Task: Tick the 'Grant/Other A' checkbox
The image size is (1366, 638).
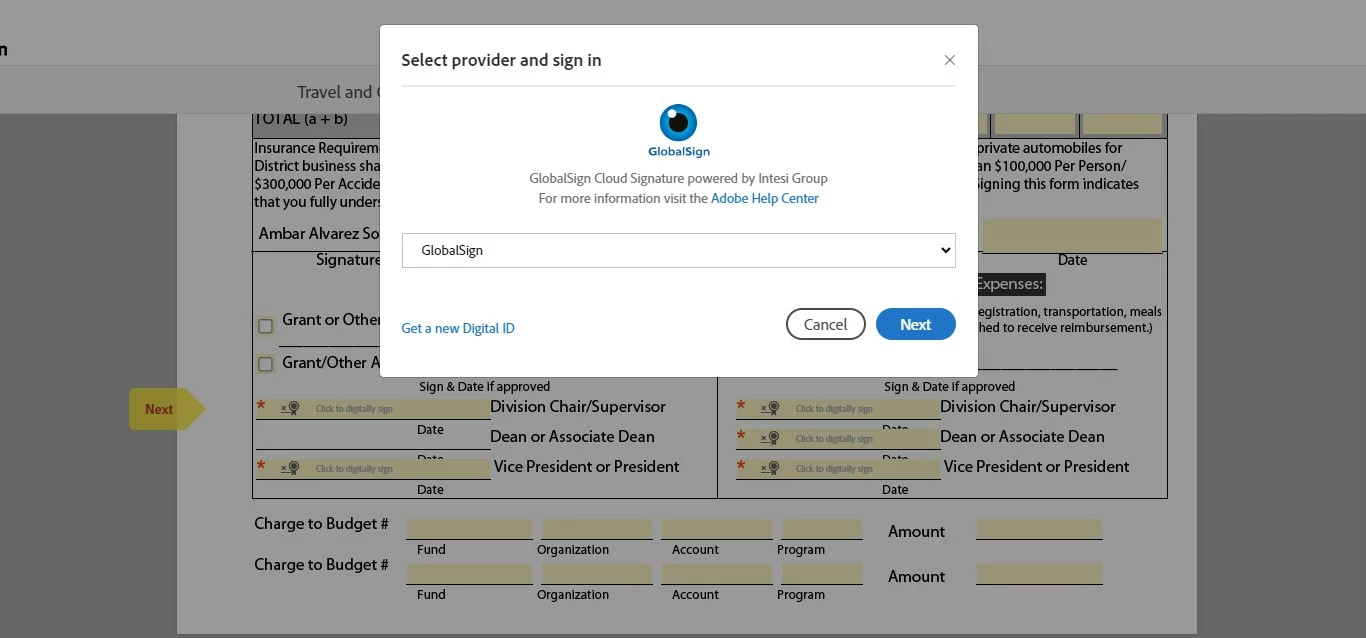Action: click(265, 364)
